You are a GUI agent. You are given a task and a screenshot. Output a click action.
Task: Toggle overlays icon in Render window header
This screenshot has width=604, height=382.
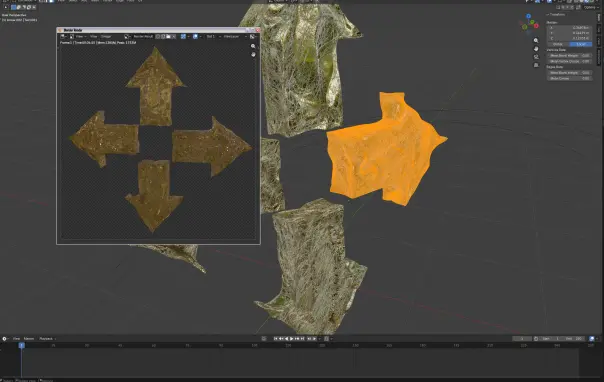pyautogui.click(x=195, y=37)
